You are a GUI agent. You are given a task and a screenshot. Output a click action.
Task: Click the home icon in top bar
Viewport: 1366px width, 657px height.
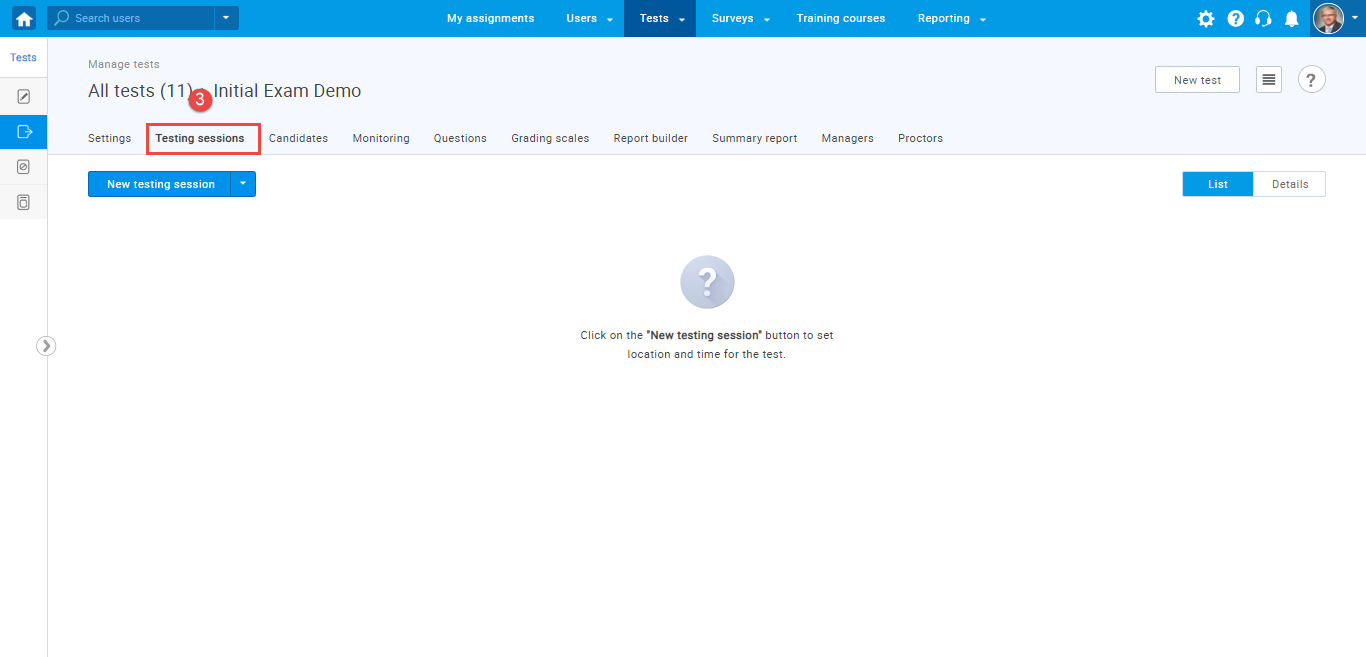[23, 18]
